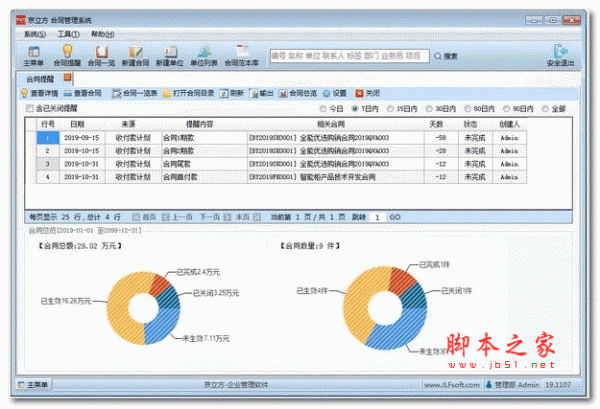Click the 安全退出 exit icon
Viewport: 600px width, 409px height.
(561, 56)
